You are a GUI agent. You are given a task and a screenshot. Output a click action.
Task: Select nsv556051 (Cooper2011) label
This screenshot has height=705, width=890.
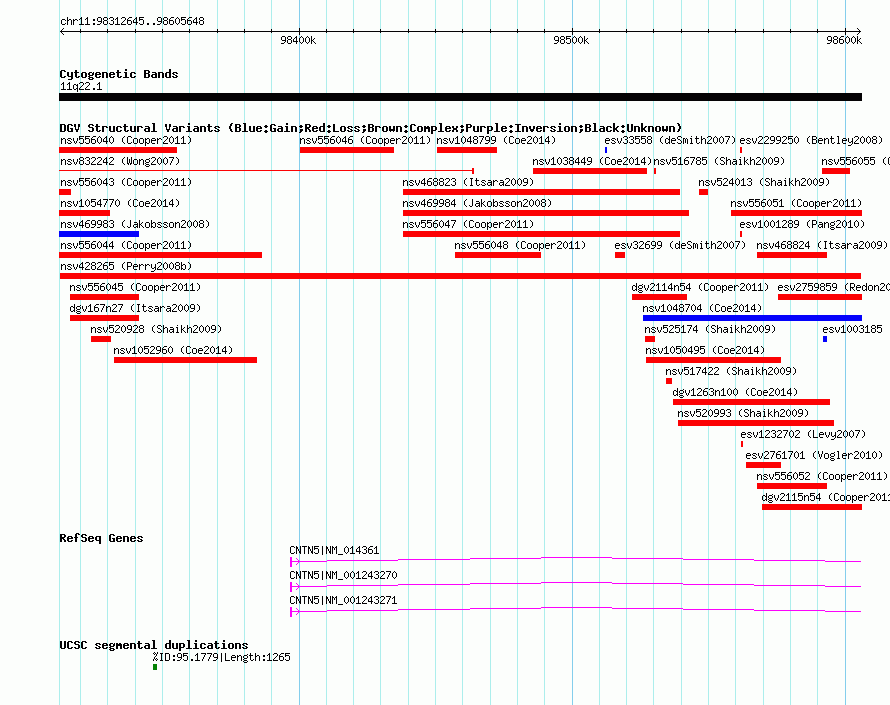coord(796,203)
